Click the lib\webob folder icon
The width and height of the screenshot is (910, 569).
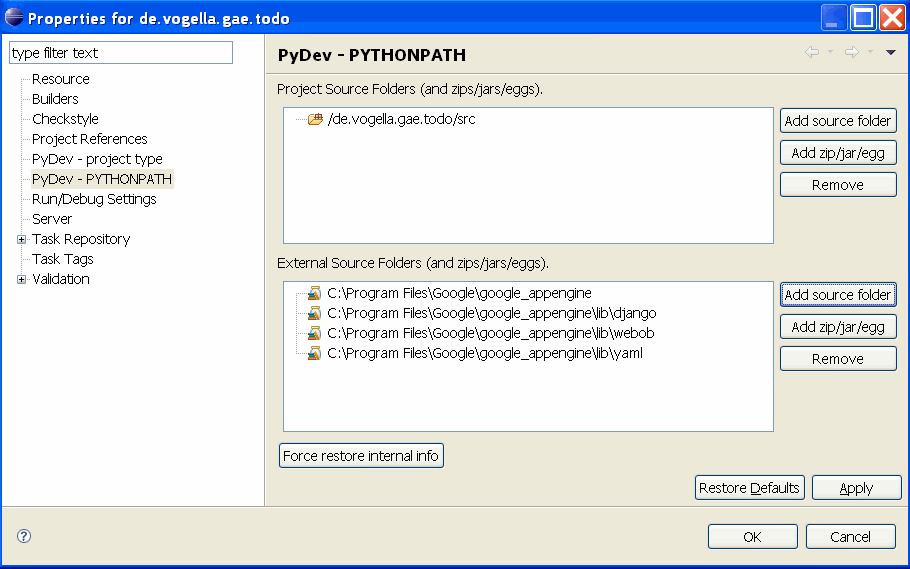tap(314, 334)
